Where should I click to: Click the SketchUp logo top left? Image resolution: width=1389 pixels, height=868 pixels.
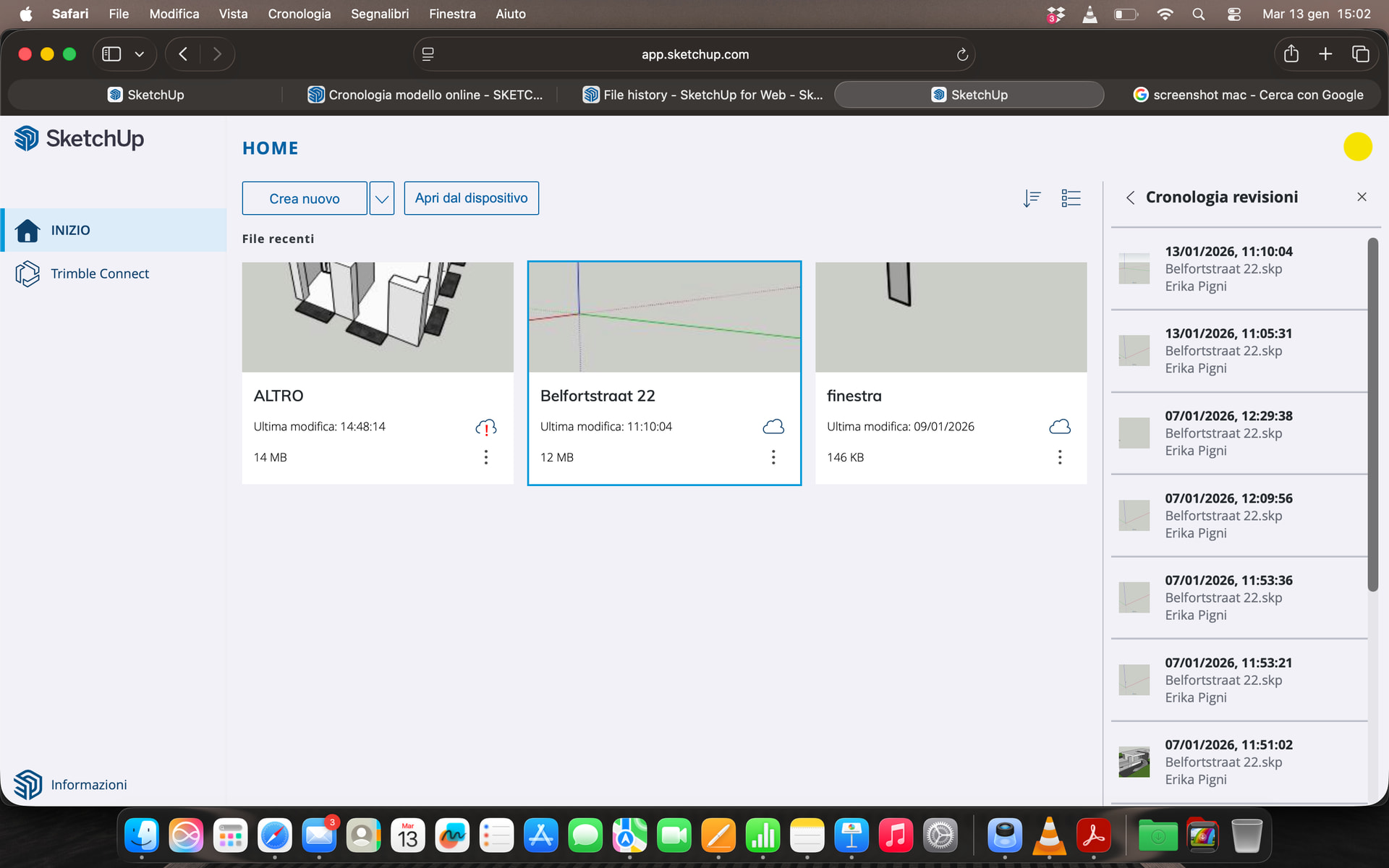(x=78, y=138)
